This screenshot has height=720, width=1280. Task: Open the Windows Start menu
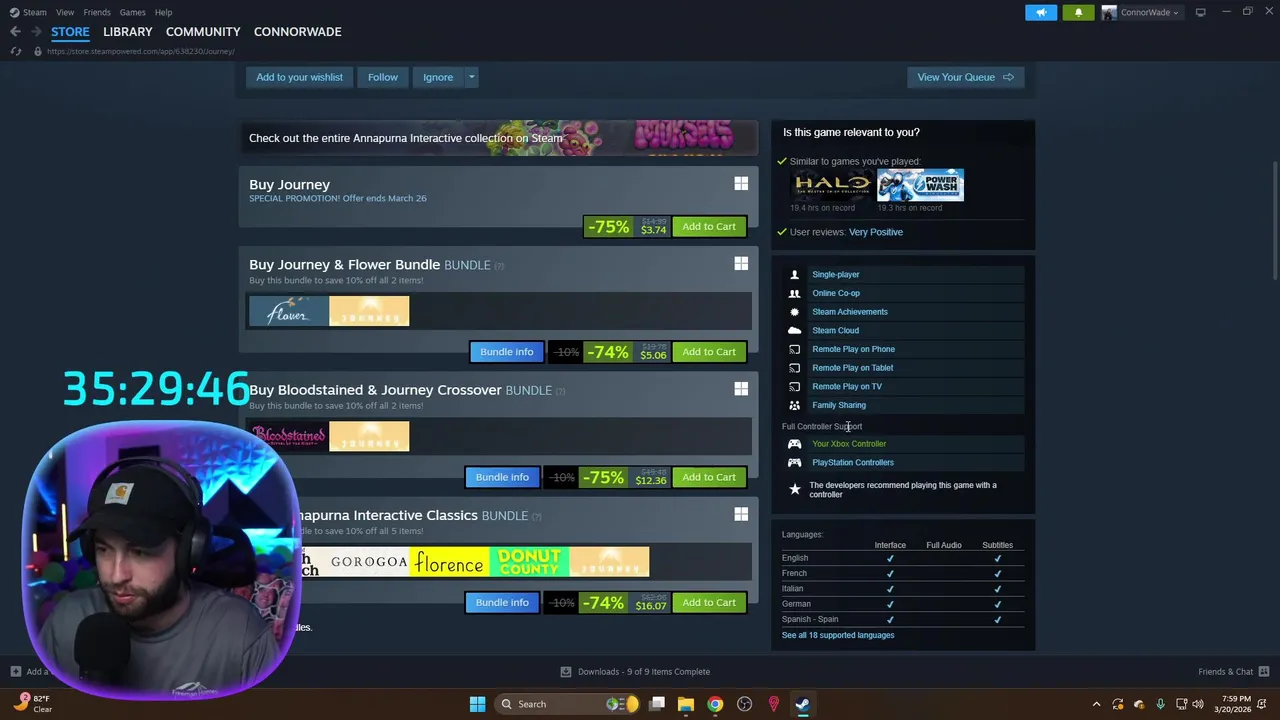[477, 704]
